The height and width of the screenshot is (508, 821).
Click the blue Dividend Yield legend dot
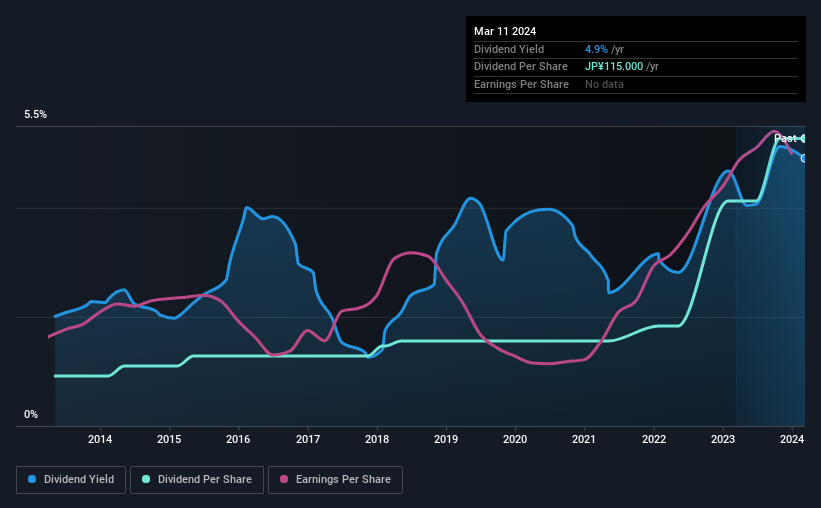(32, 479)
